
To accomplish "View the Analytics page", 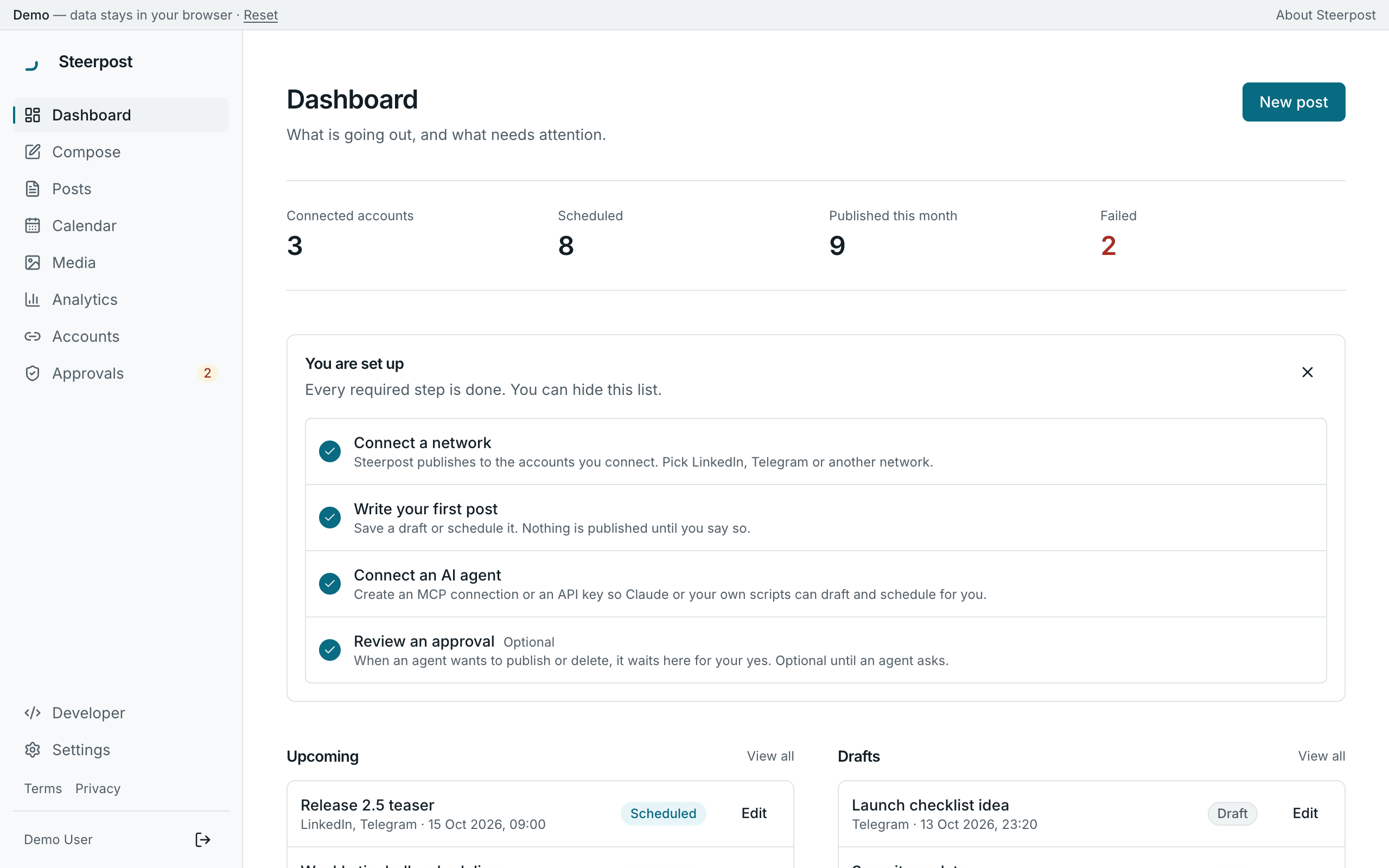I will coord(121,299).
